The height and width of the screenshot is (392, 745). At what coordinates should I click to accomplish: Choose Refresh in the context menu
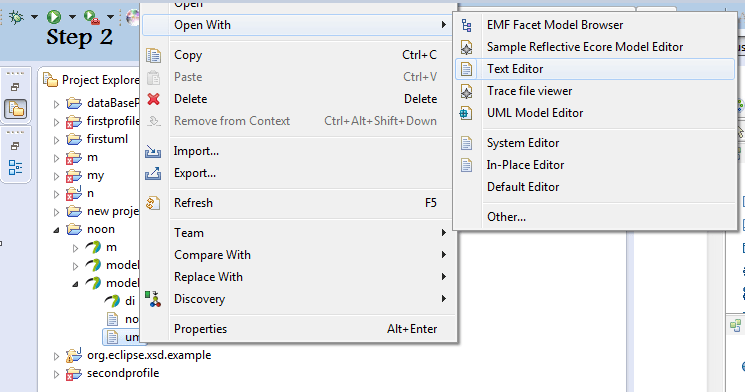[298, 203]
